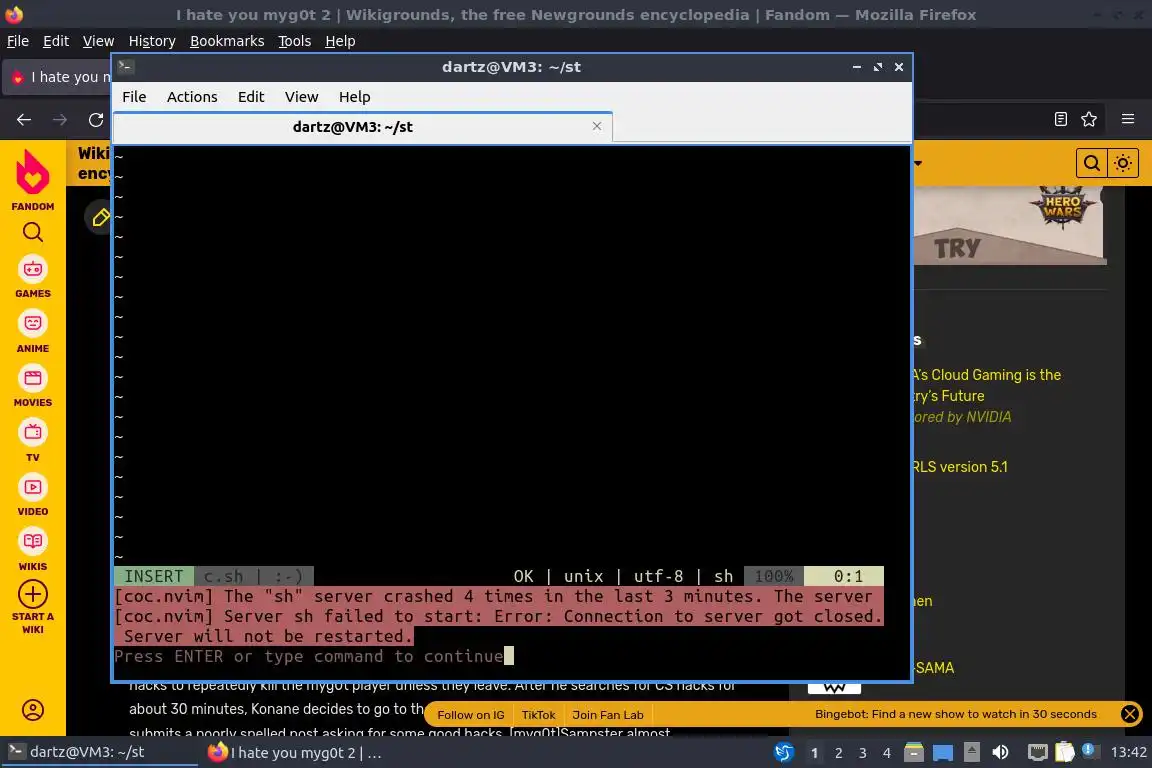Close the dartz@VM3 terminal tab
This screenshot has width=1152, height=768.
[597, 126]
